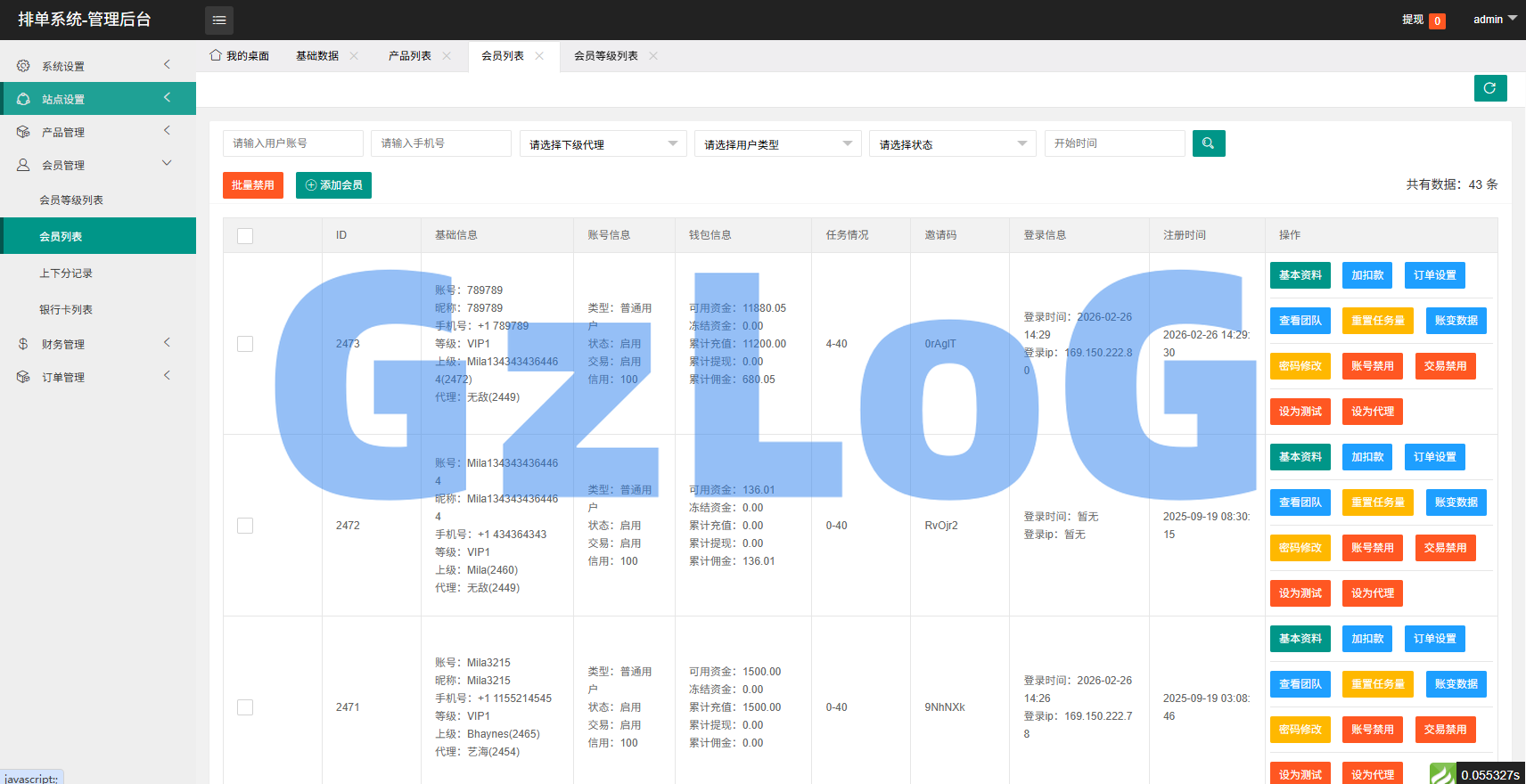Click the 会员管理 person icon in sidebar

click(23, 165)
